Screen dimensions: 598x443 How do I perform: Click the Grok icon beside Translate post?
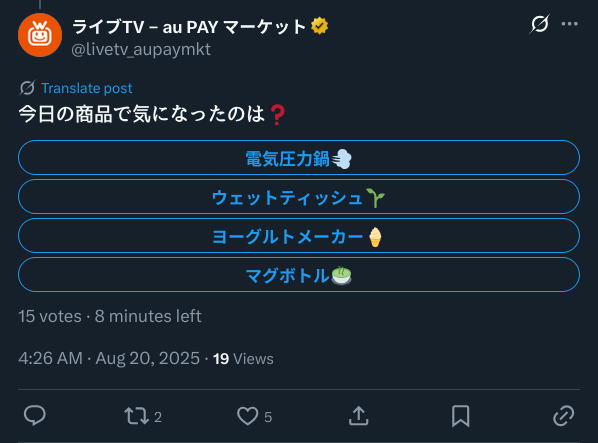27,88
